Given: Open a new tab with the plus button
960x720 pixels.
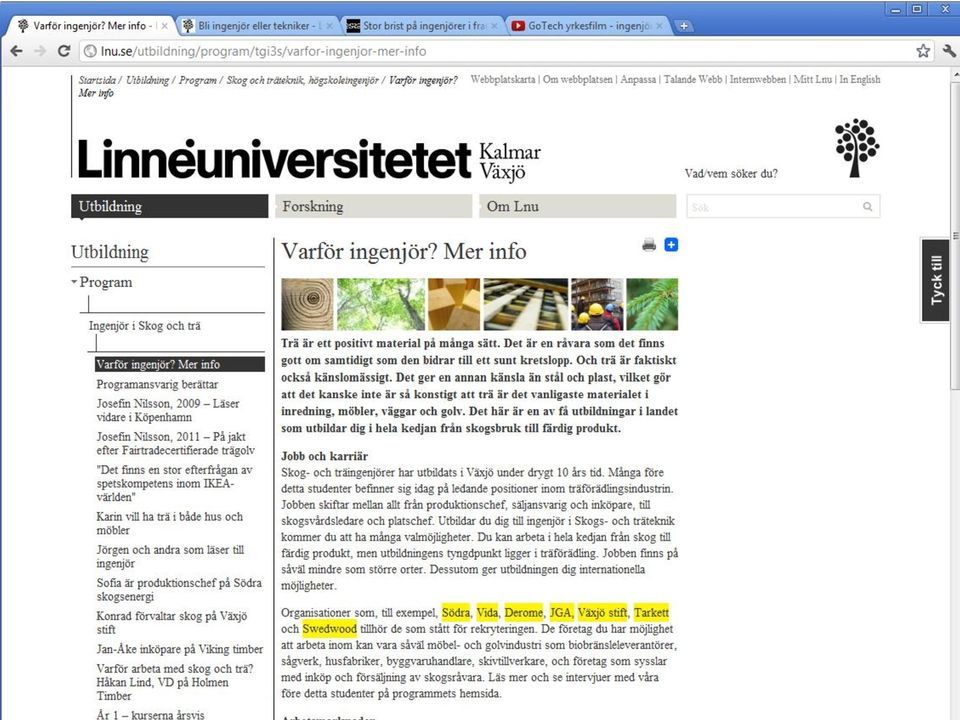Looking at the screenshot, I should 684,26.
